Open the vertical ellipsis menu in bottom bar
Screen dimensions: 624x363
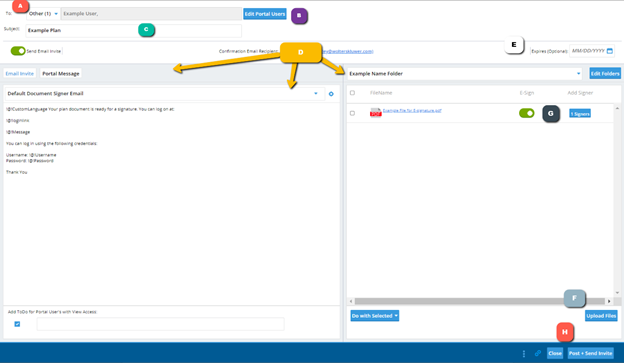tap(524, 353)
